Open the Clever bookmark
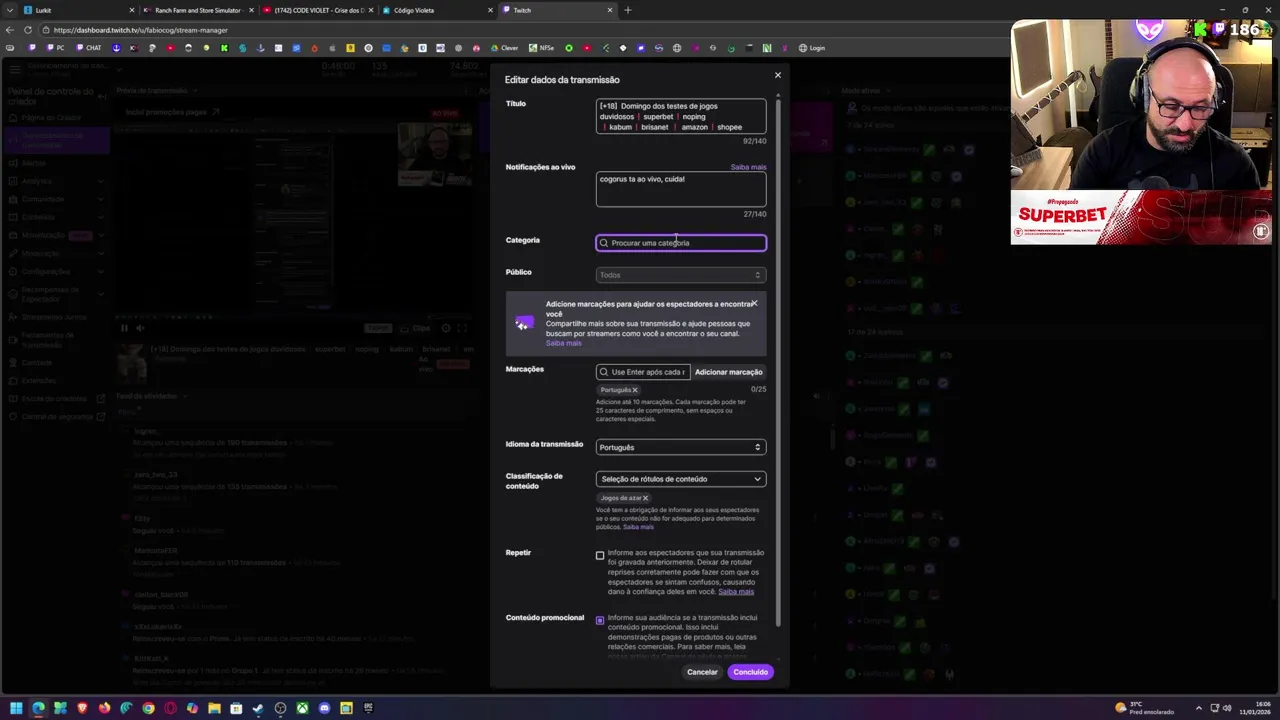This screenshot has width=1280, height=720. tap(504, 48)
